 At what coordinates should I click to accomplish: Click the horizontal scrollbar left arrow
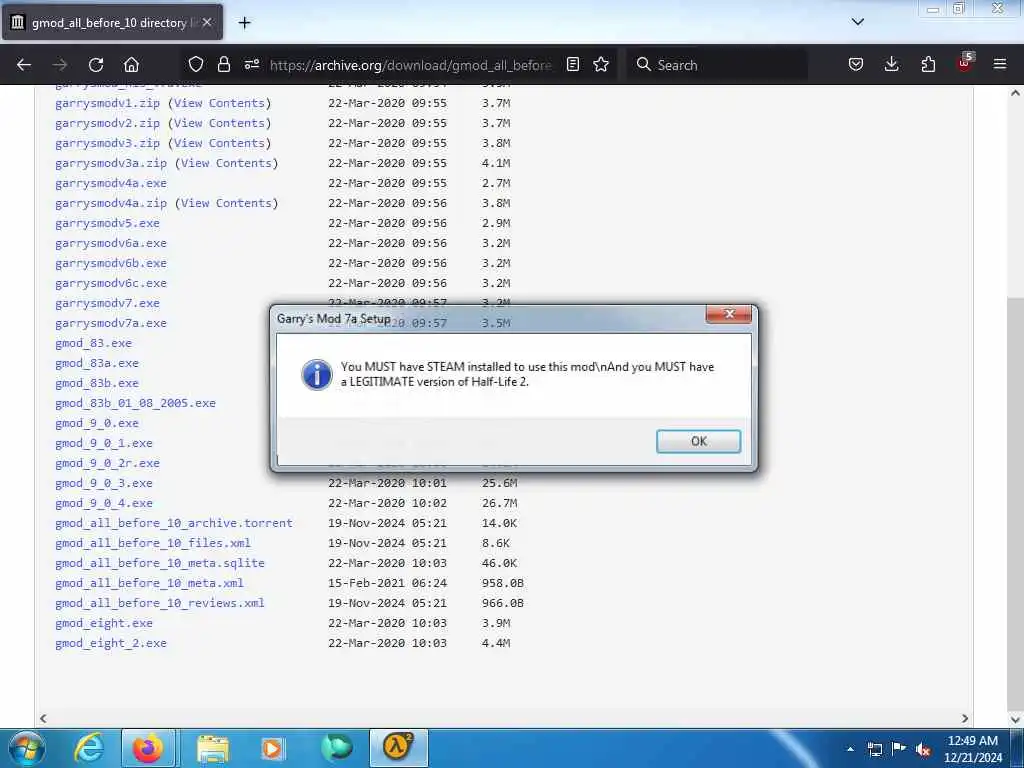pyautogui.click(x=43, y=718)
